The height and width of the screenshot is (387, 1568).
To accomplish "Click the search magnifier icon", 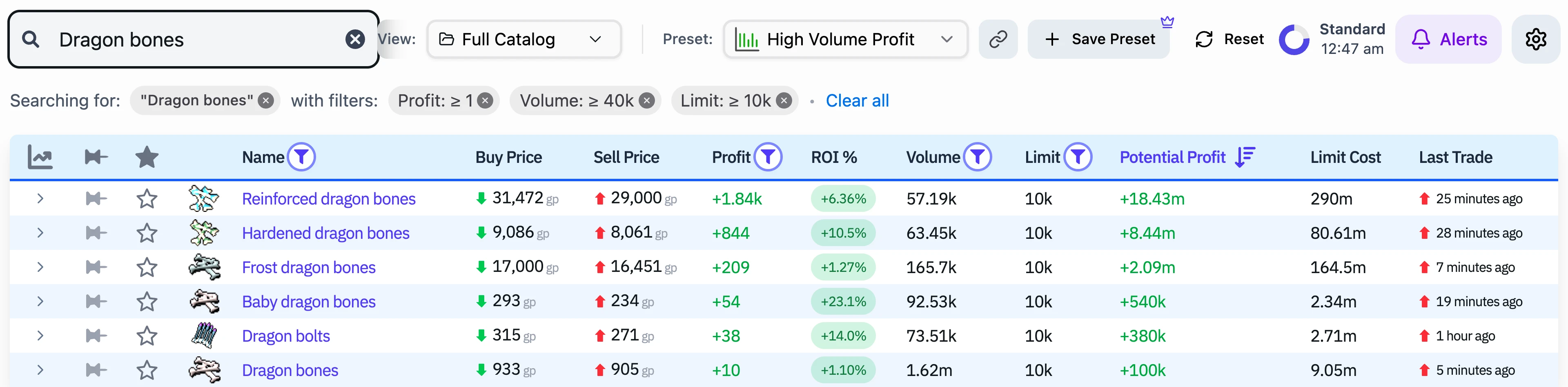I will click(31, 40).
